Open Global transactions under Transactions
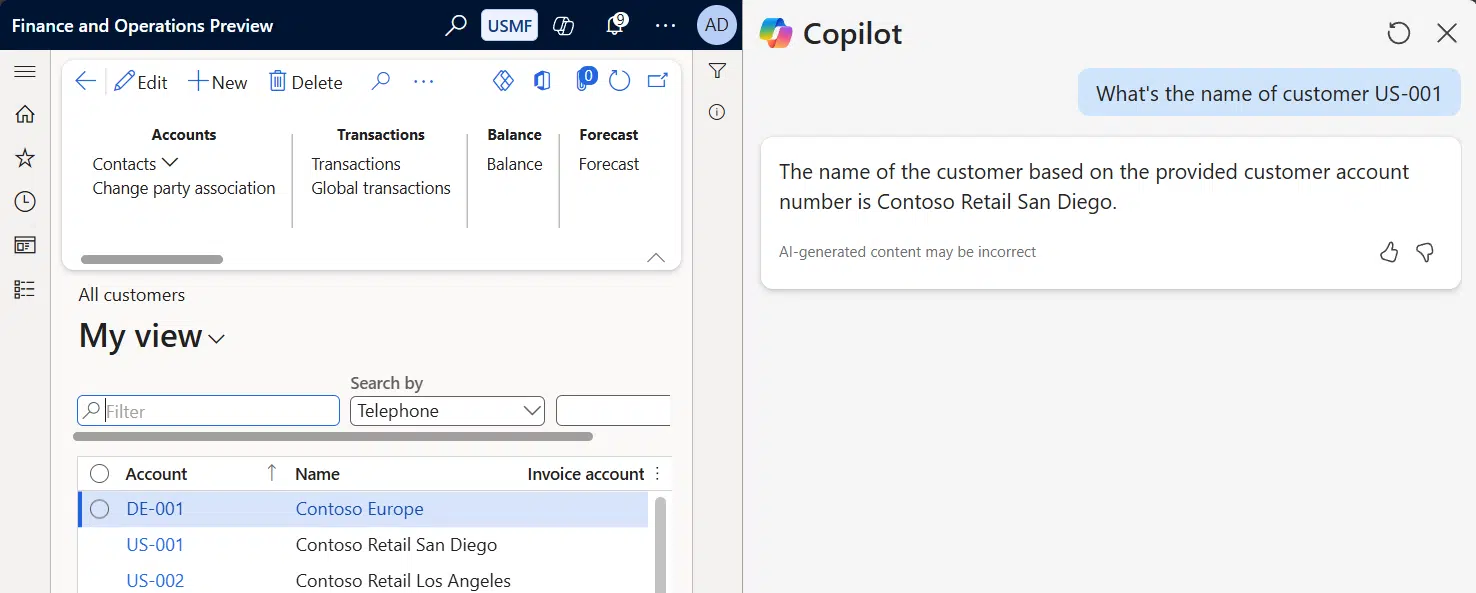Screen dimensions: 1476x593 (380, 187)
